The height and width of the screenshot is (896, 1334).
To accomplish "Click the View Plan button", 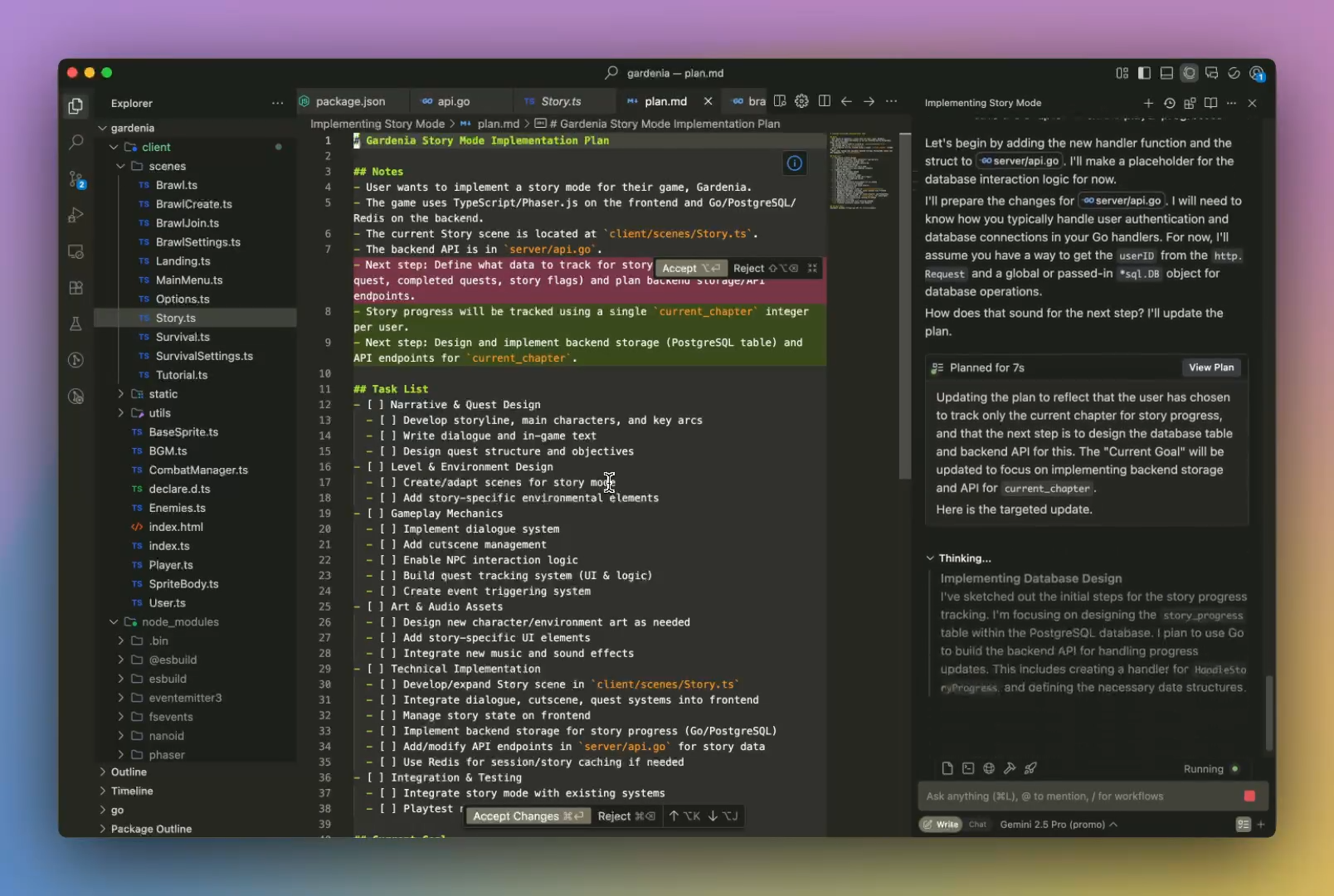I will click(x=1210, y=368).
